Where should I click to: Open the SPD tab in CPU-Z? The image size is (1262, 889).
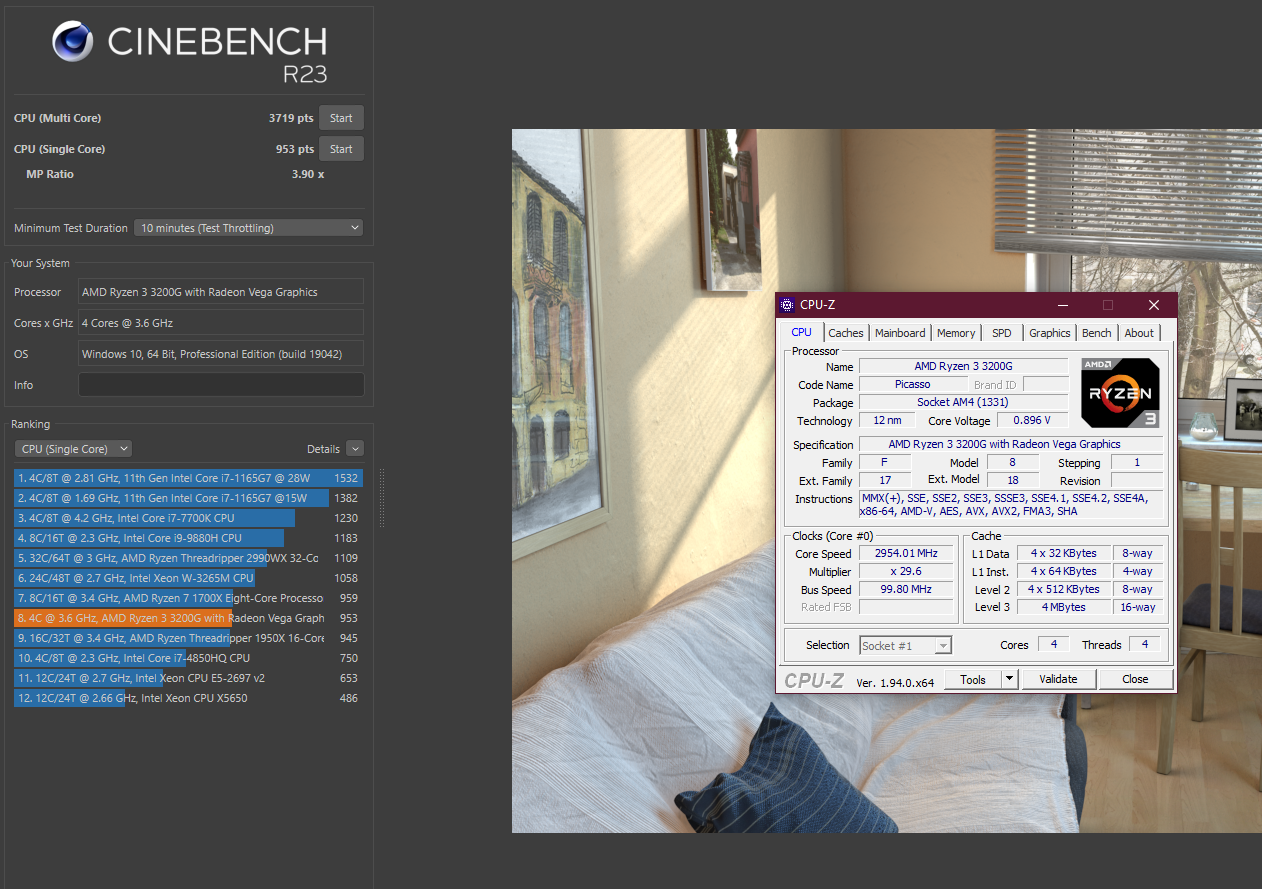[1001, 333]
